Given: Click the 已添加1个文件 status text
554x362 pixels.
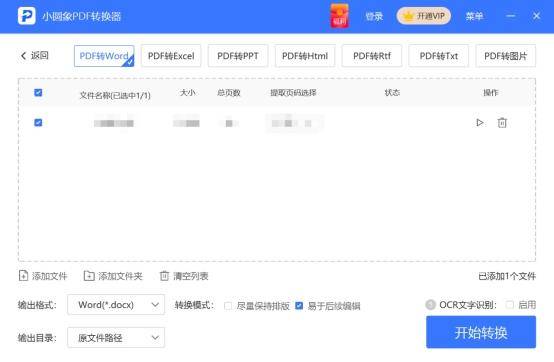Looking at the screenshot, I should pos(507,276).
